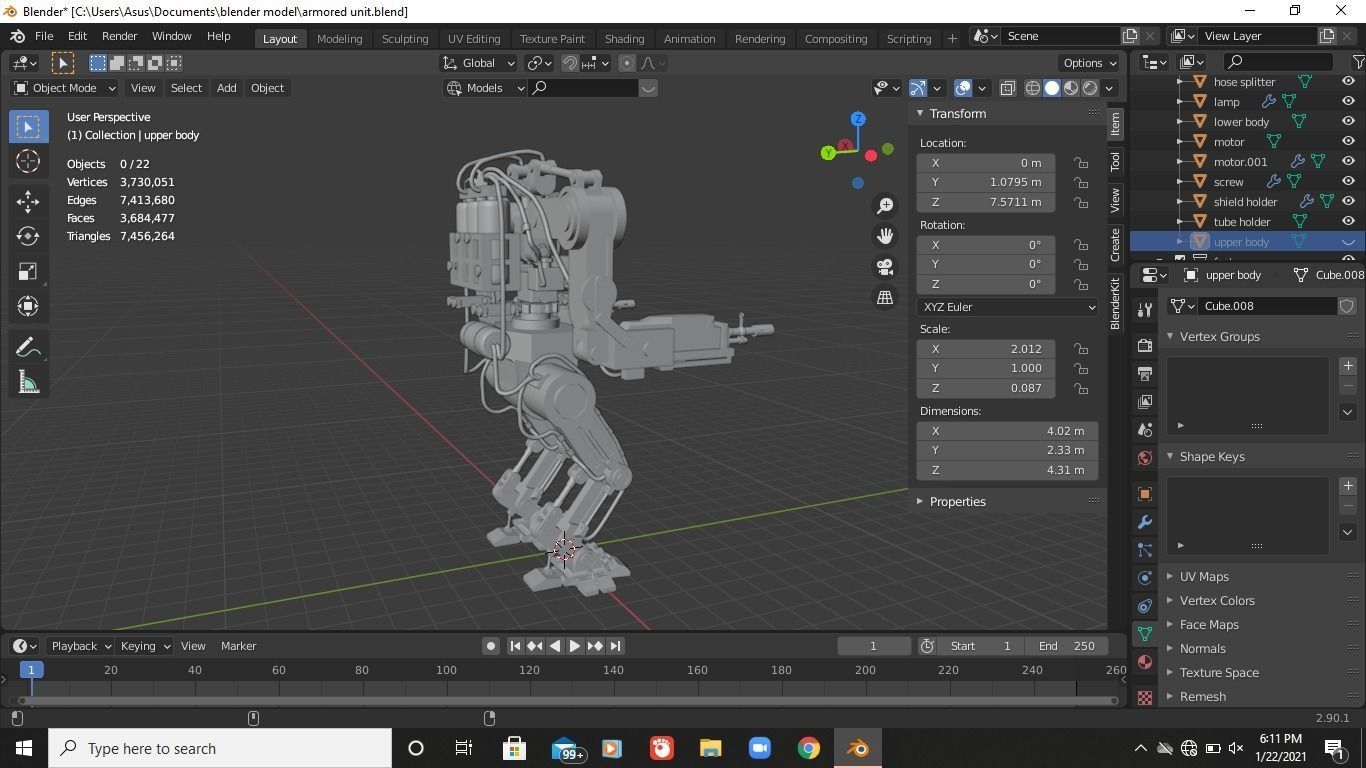Open the Playback dropdown in timeline
1366x768 pixels.
[80, 646]
